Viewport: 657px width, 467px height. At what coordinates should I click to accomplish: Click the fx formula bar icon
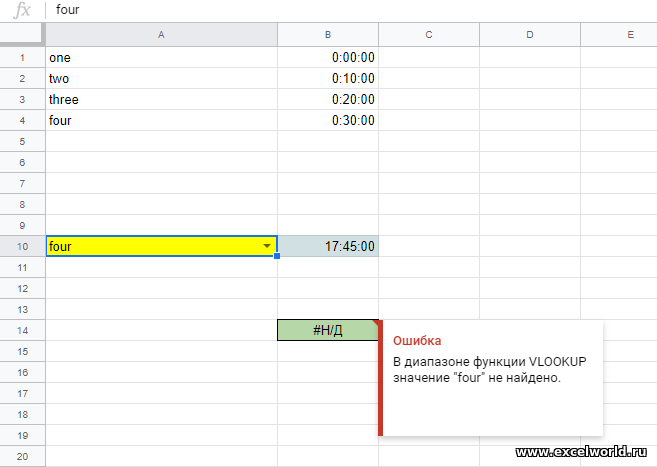point(22,10)
